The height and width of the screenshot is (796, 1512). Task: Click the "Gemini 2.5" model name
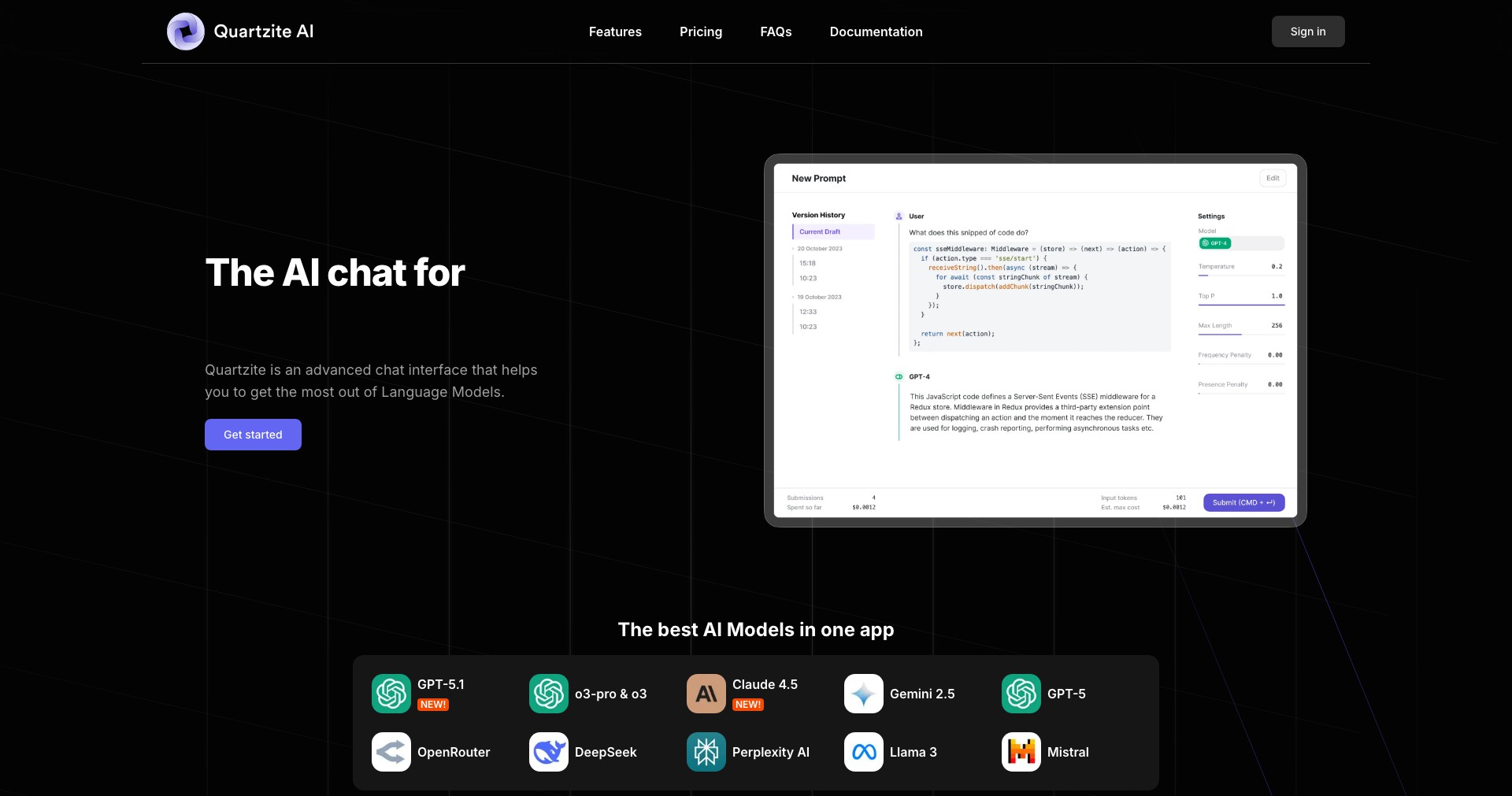[x=922, y=694]
